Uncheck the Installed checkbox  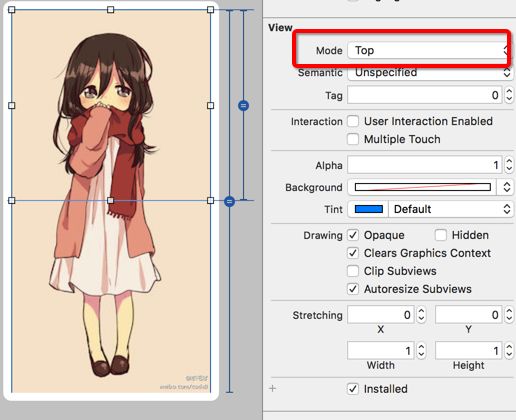(353, 389)
